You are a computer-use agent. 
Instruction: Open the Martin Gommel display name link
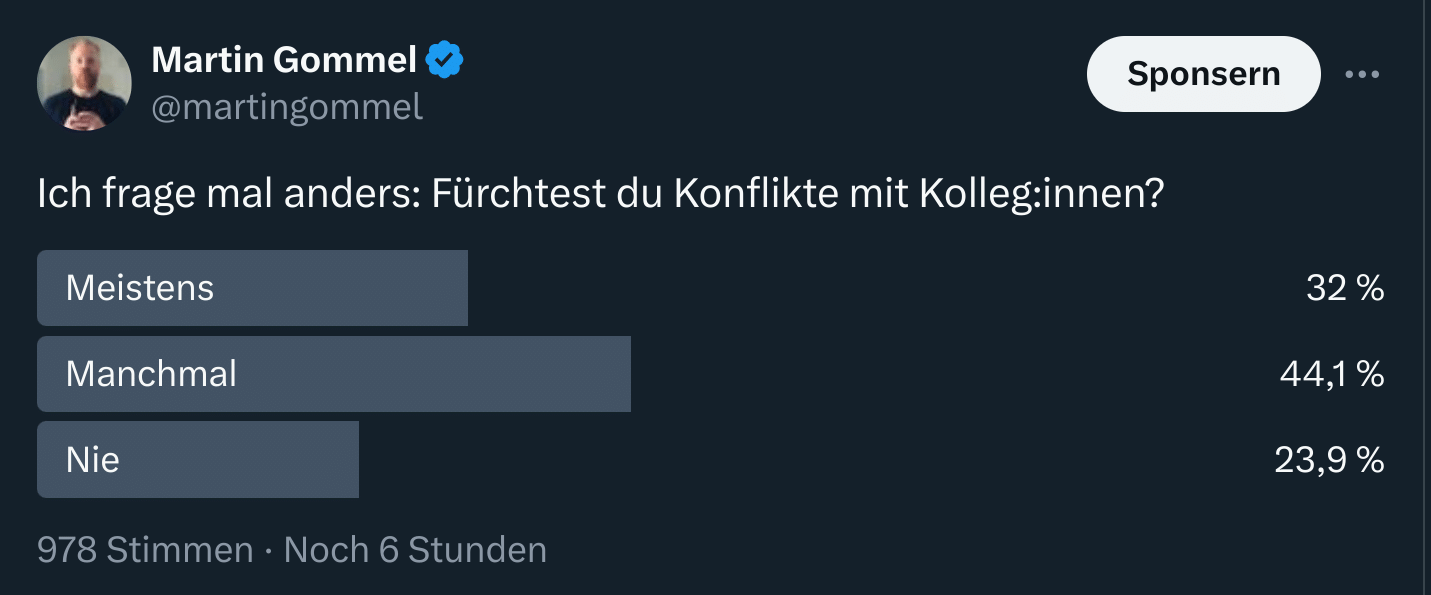283,61
